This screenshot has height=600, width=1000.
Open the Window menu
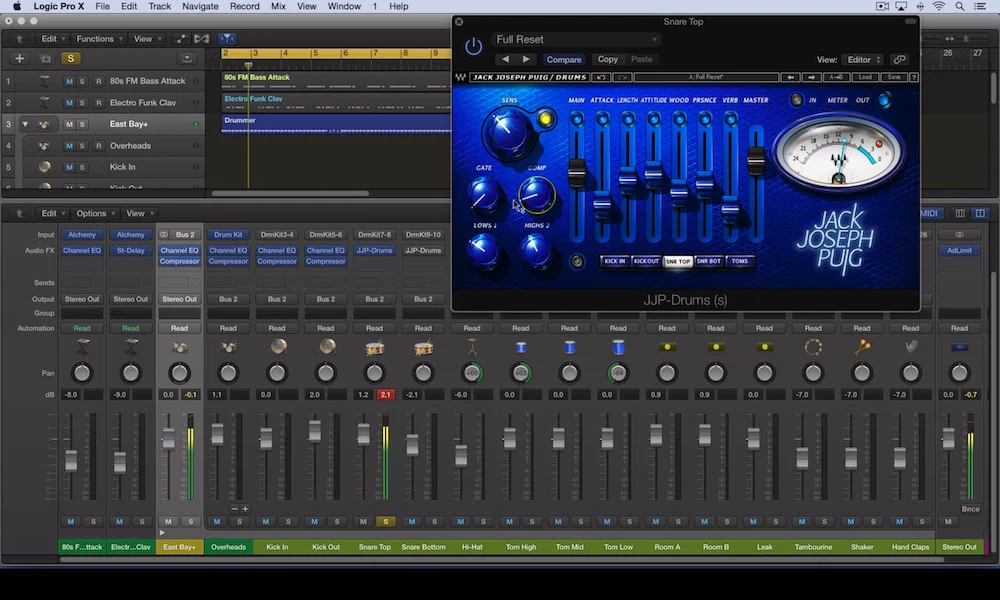344,6
